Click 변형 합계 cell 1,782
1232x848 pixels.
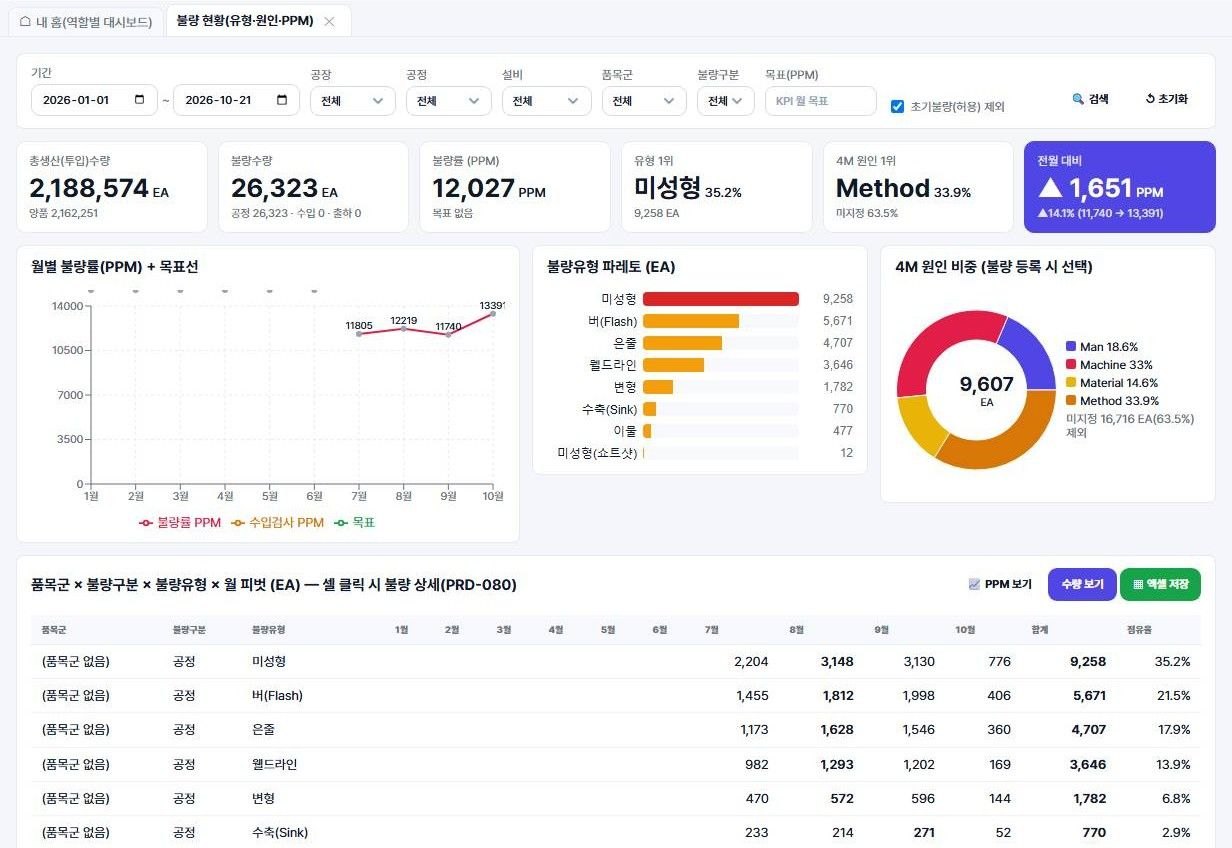(x=1088, y=798)
